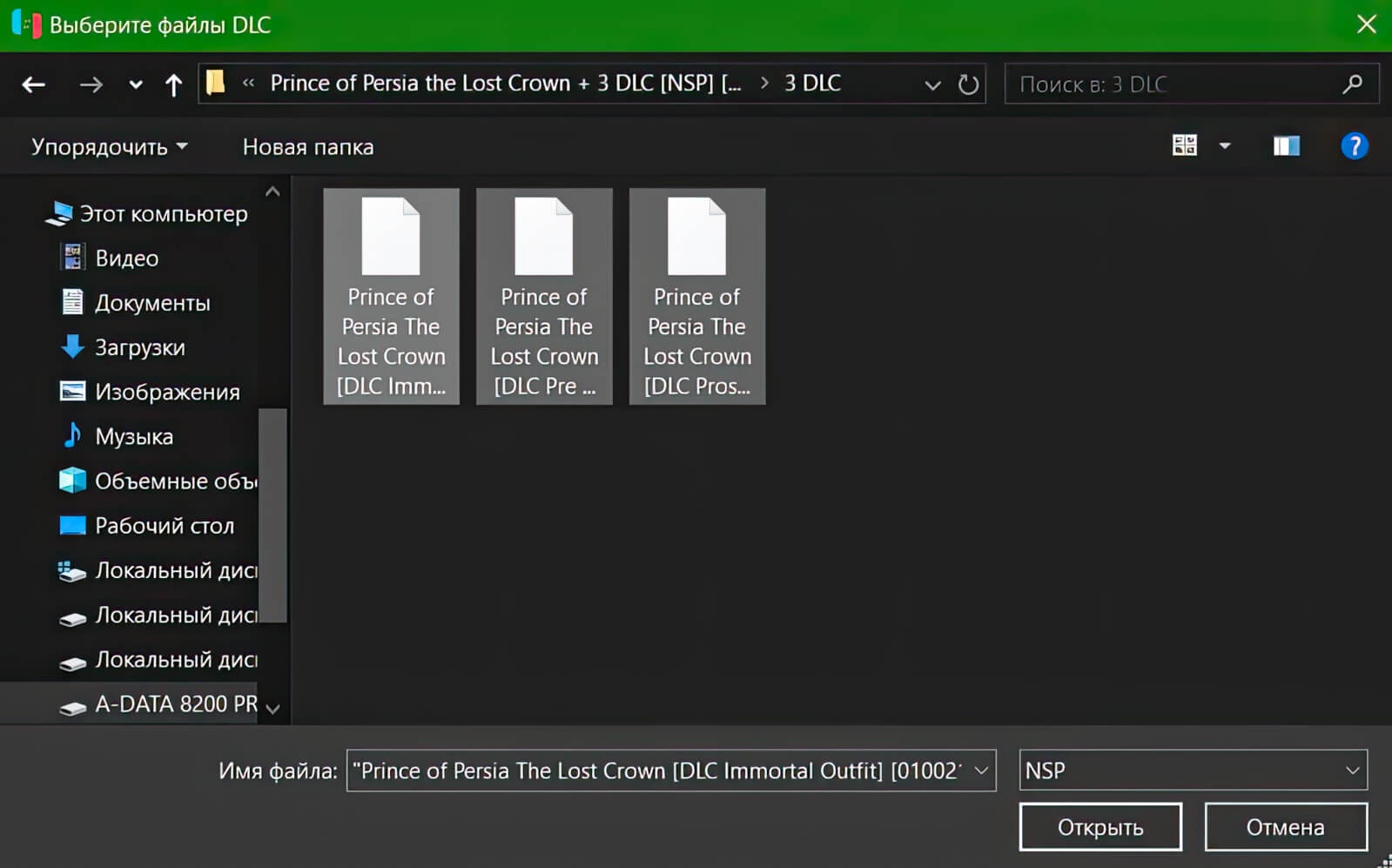
Task: Open the Видео folder
Action: click(127, 258)
